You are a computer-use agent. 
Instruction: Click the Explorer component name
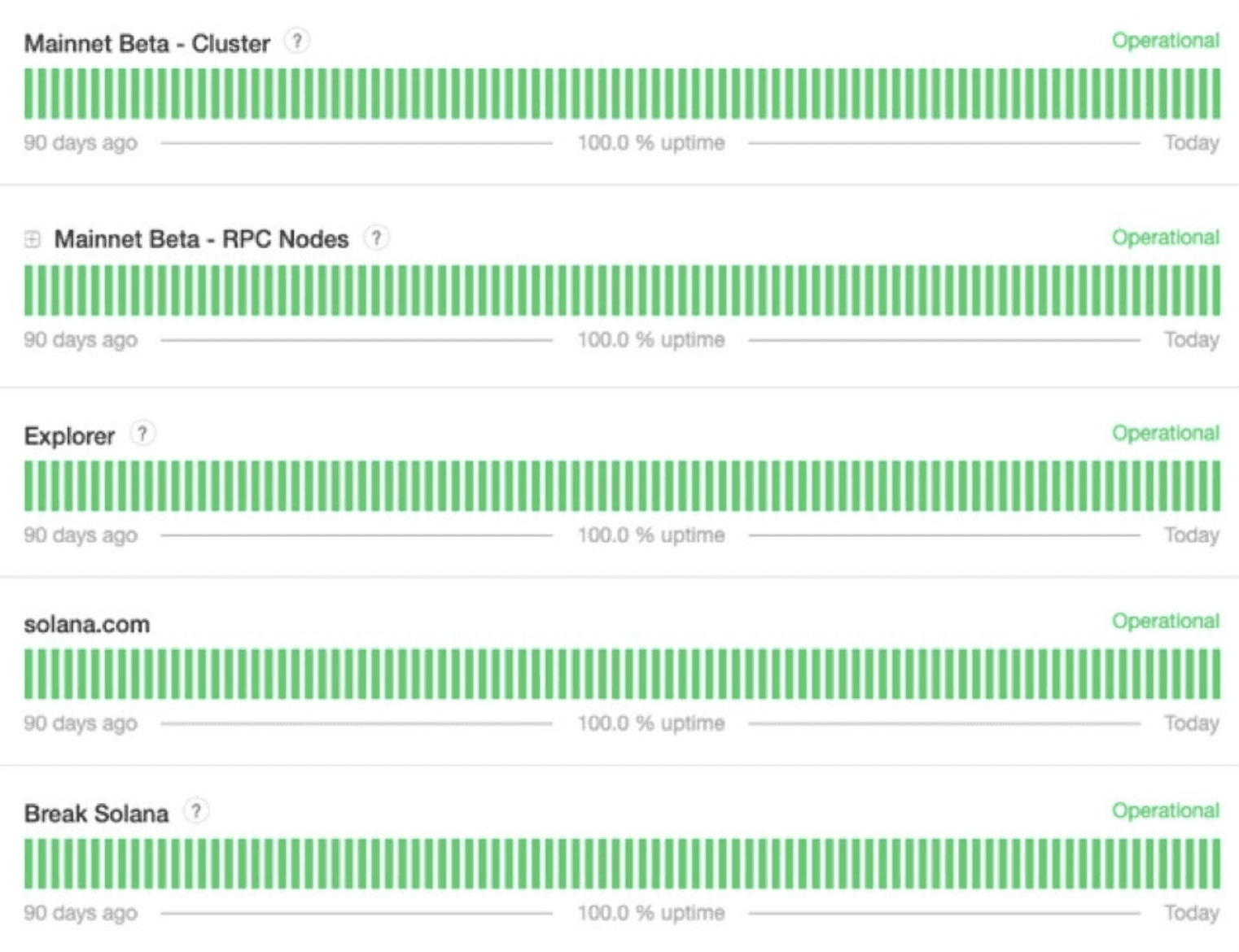pyautogui.click(x=69, y=436)
